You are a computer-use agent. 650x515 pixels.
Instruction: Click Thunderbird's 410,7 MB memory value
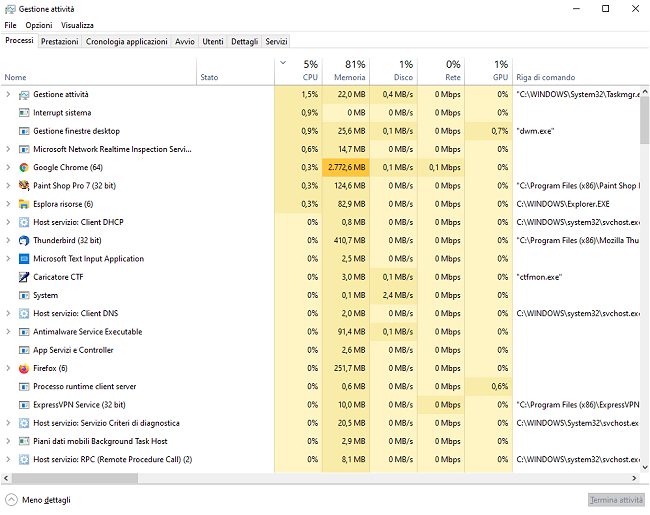[x=350, y=240]
